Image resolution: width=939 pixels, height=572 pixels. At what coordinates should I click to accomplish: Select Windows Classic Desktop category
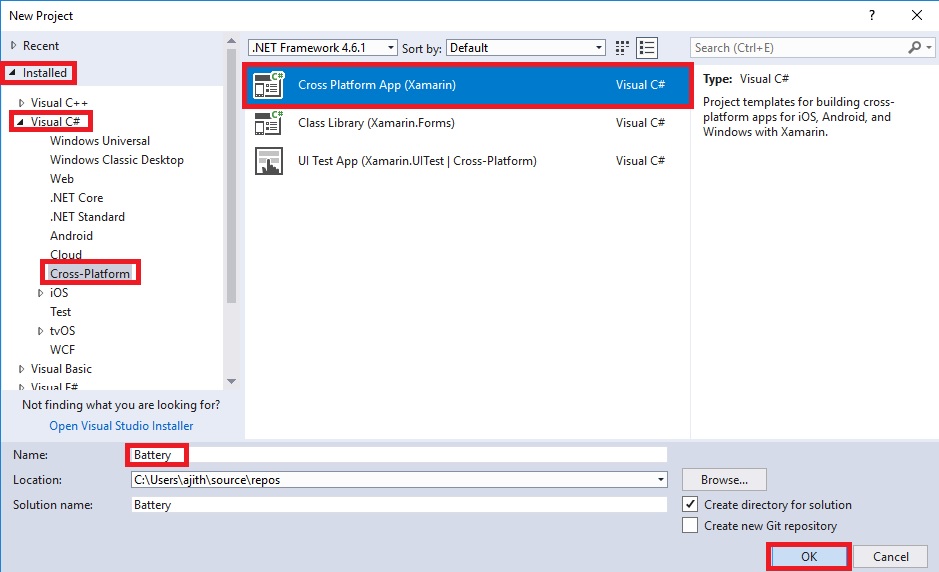[x=117, y=160]
